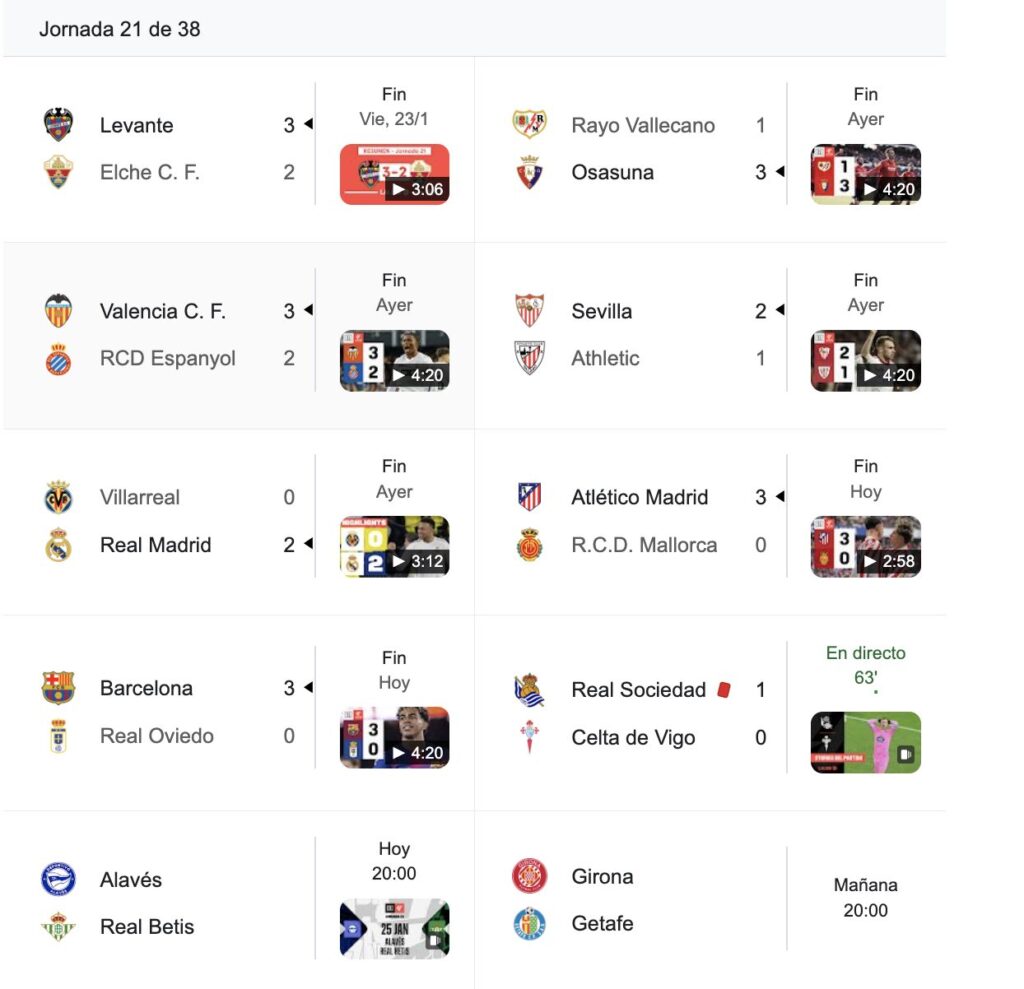Click the Girona crest icon
The width and height of the screenshot is (1024, 989).
[530, 877]
